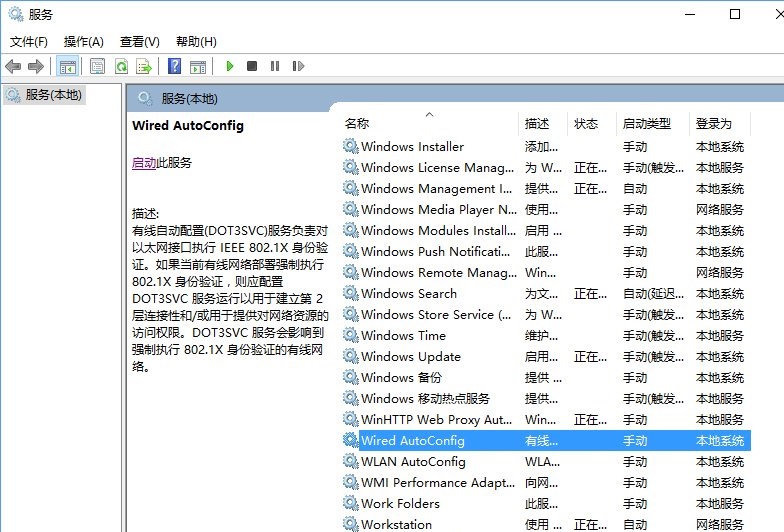Click the Export List toolbar icon
Image resolution: width=784 pixels, height=532 pixels.
click(x=144, y=66)
